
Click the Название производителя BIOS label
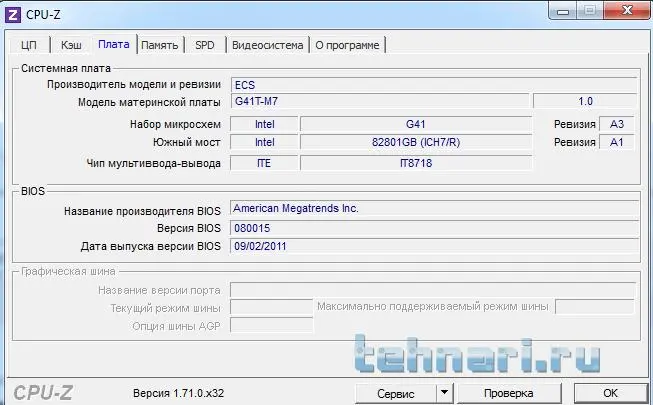point(142,211)
